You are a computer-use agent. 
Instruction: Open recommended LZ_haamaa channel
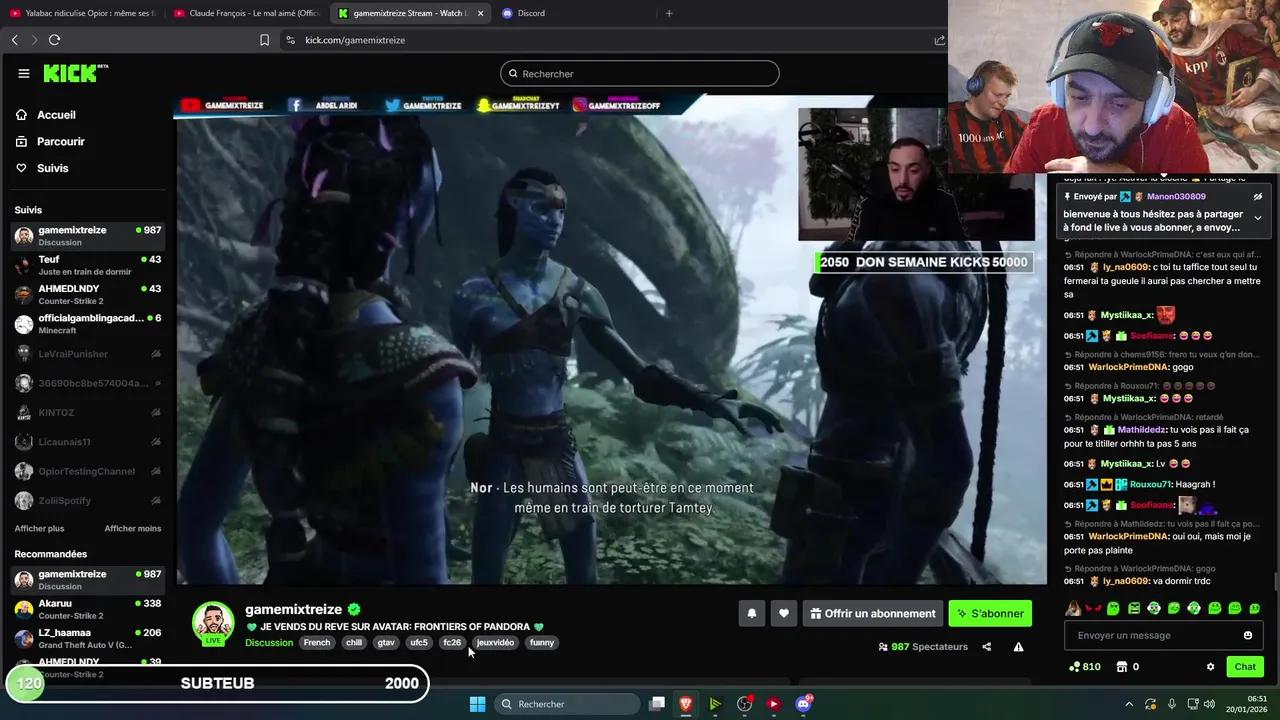[87, 638]
